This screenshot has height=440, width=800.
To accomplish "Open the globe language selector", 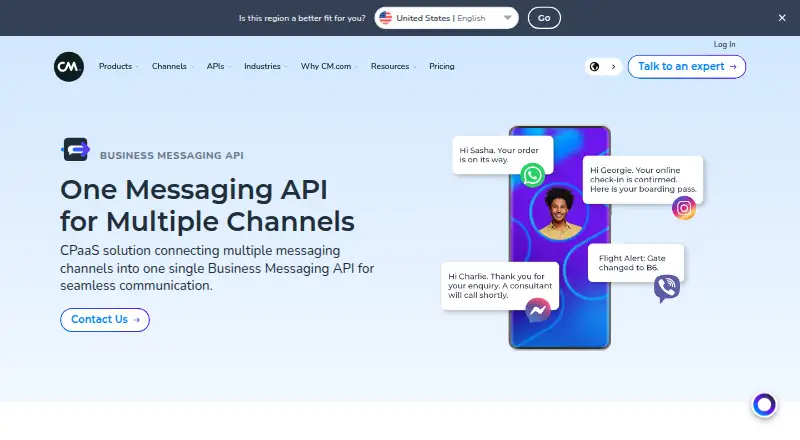I will (594, 66).
